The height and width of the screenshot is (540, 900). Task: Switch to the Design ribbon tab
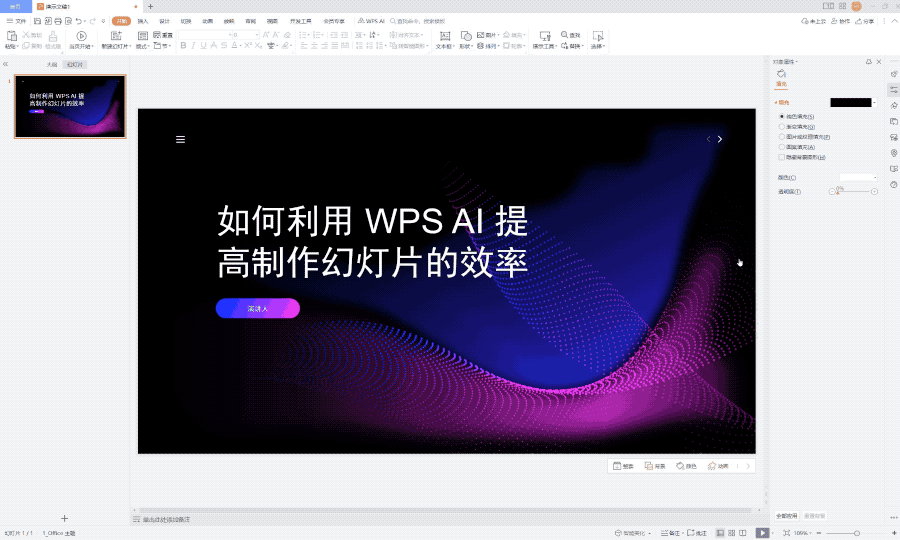point(165,21)
